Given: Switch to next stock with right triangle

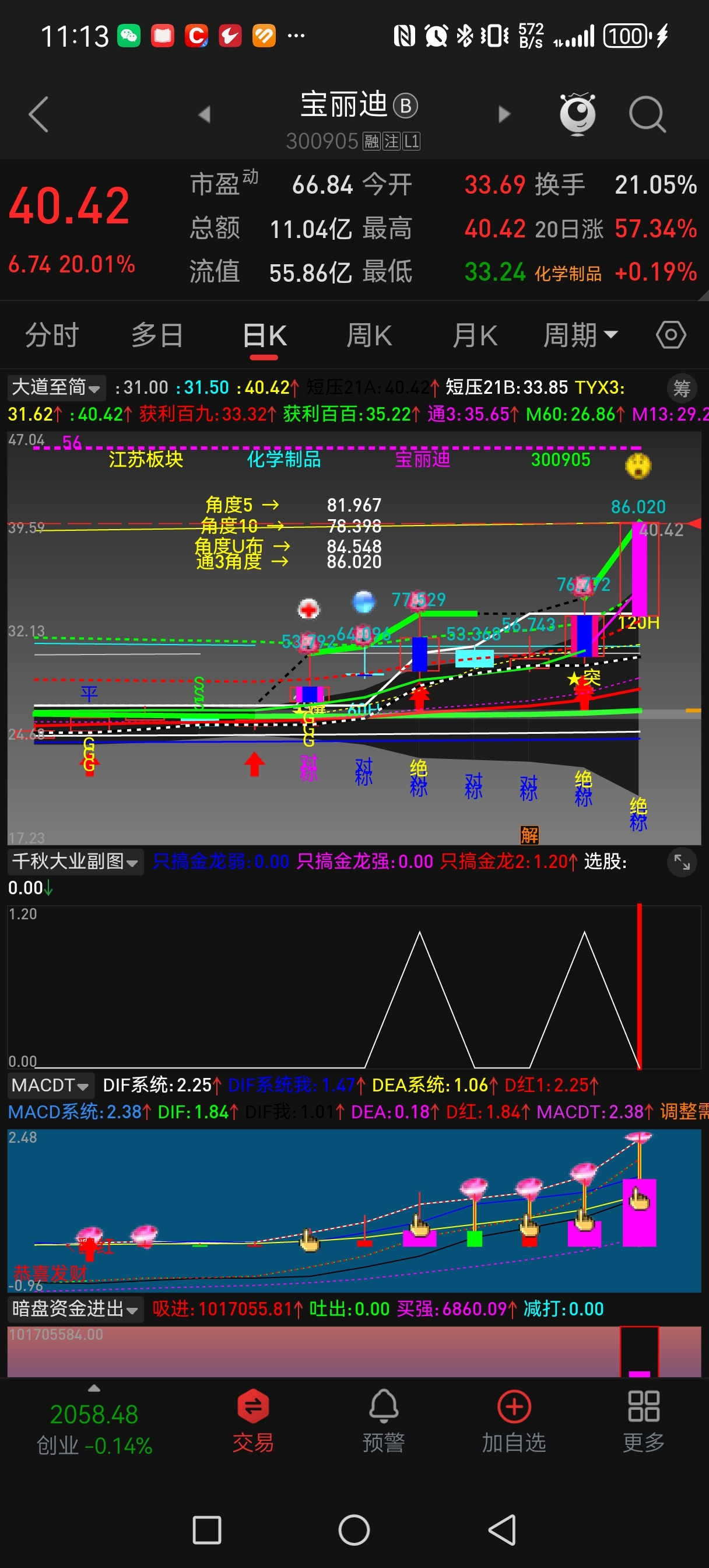Looking at the screenshot, I should (504, 114).
